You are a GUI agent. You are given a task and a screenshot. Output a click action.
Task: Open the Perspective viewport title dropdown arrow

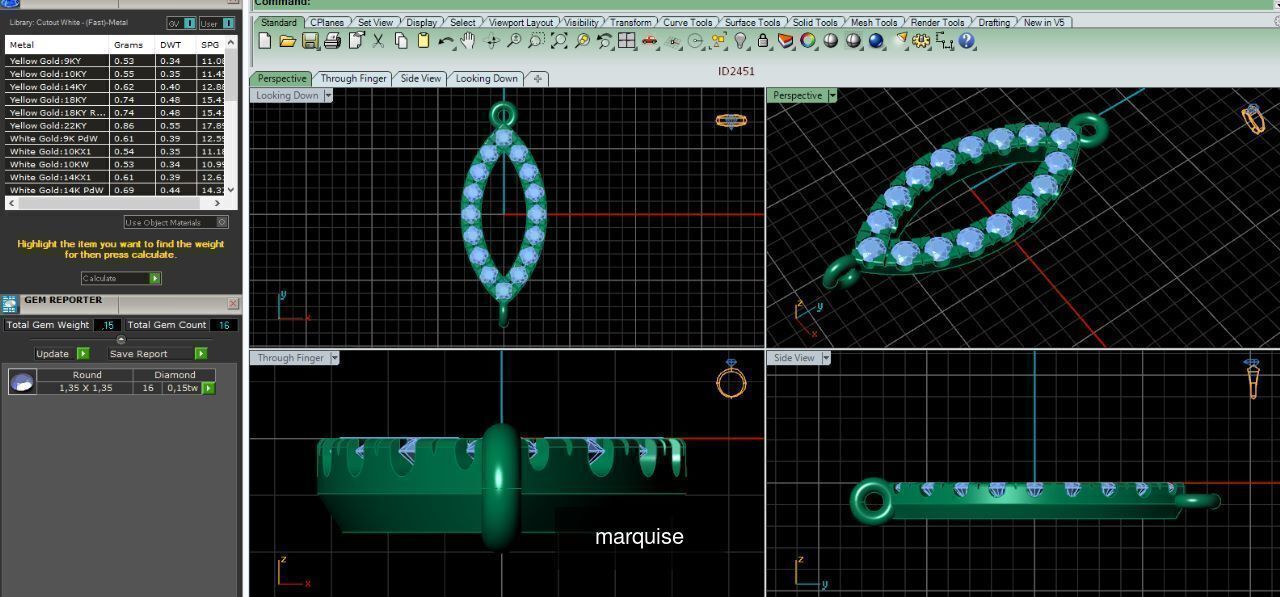(x=832, y=96)
